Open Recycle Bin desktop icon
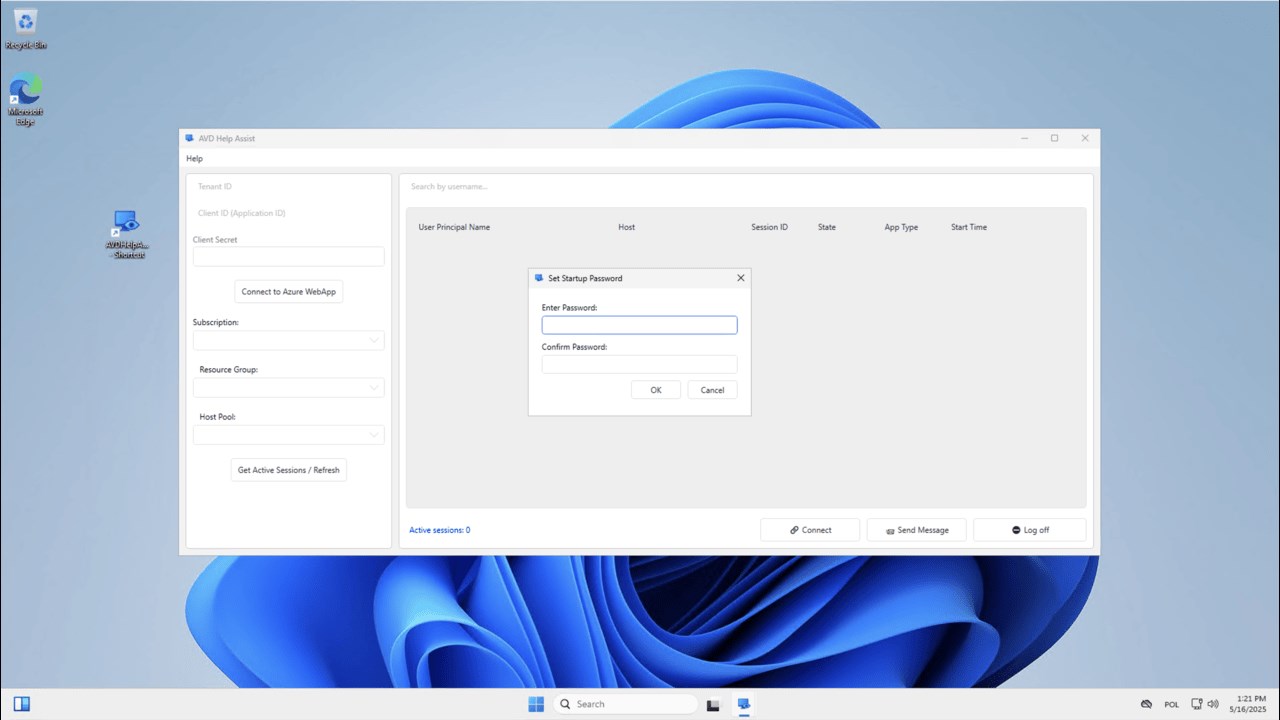This screenshot has width=1280, height=720. tap(26, 28)
